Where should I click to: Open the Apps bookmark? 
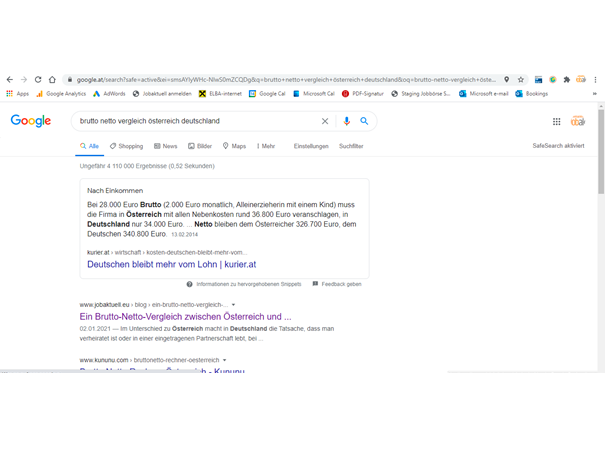[18, 94]
